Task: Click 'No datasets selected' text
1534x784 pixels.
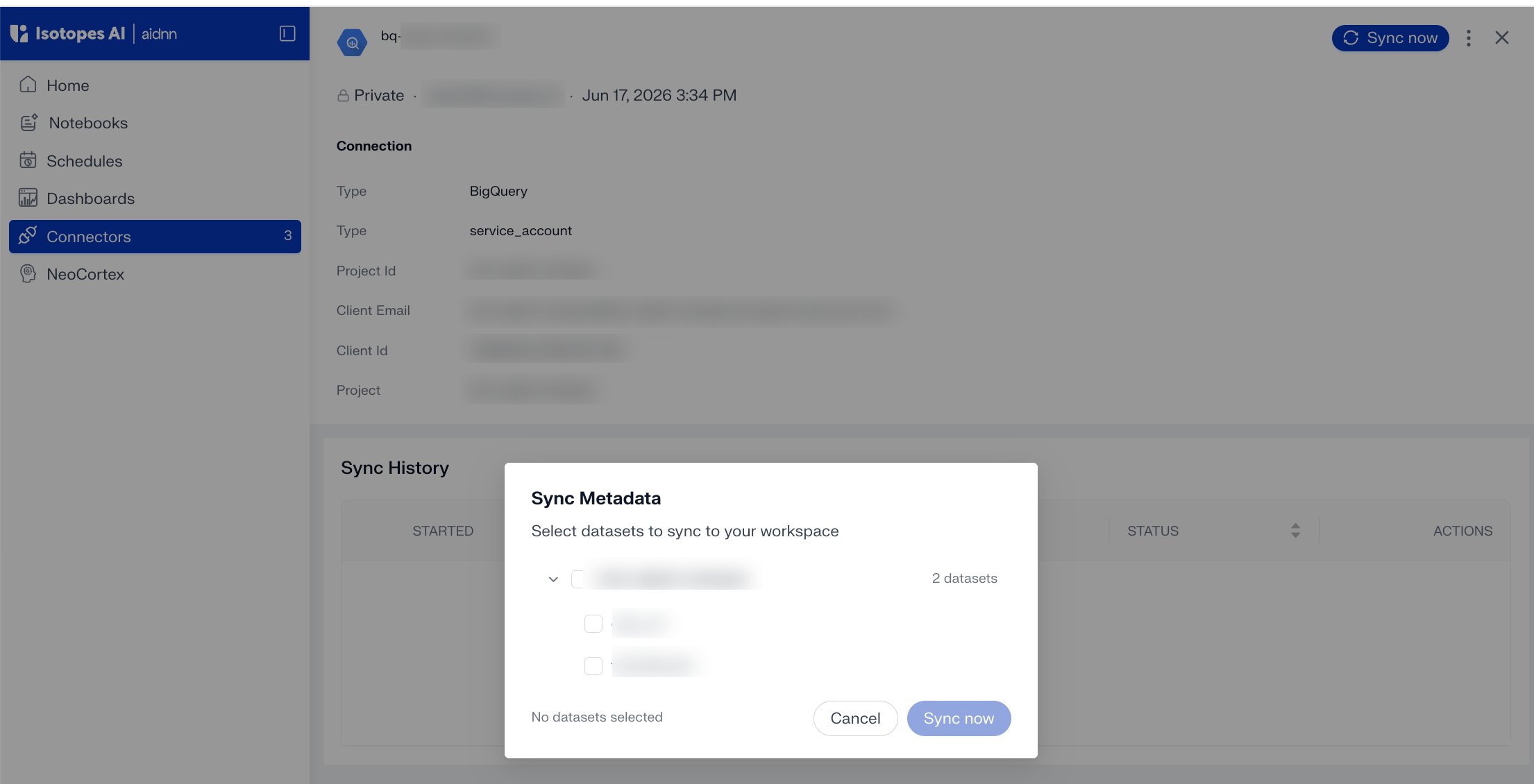Action: pyautogui.click(x=597, y=717)
